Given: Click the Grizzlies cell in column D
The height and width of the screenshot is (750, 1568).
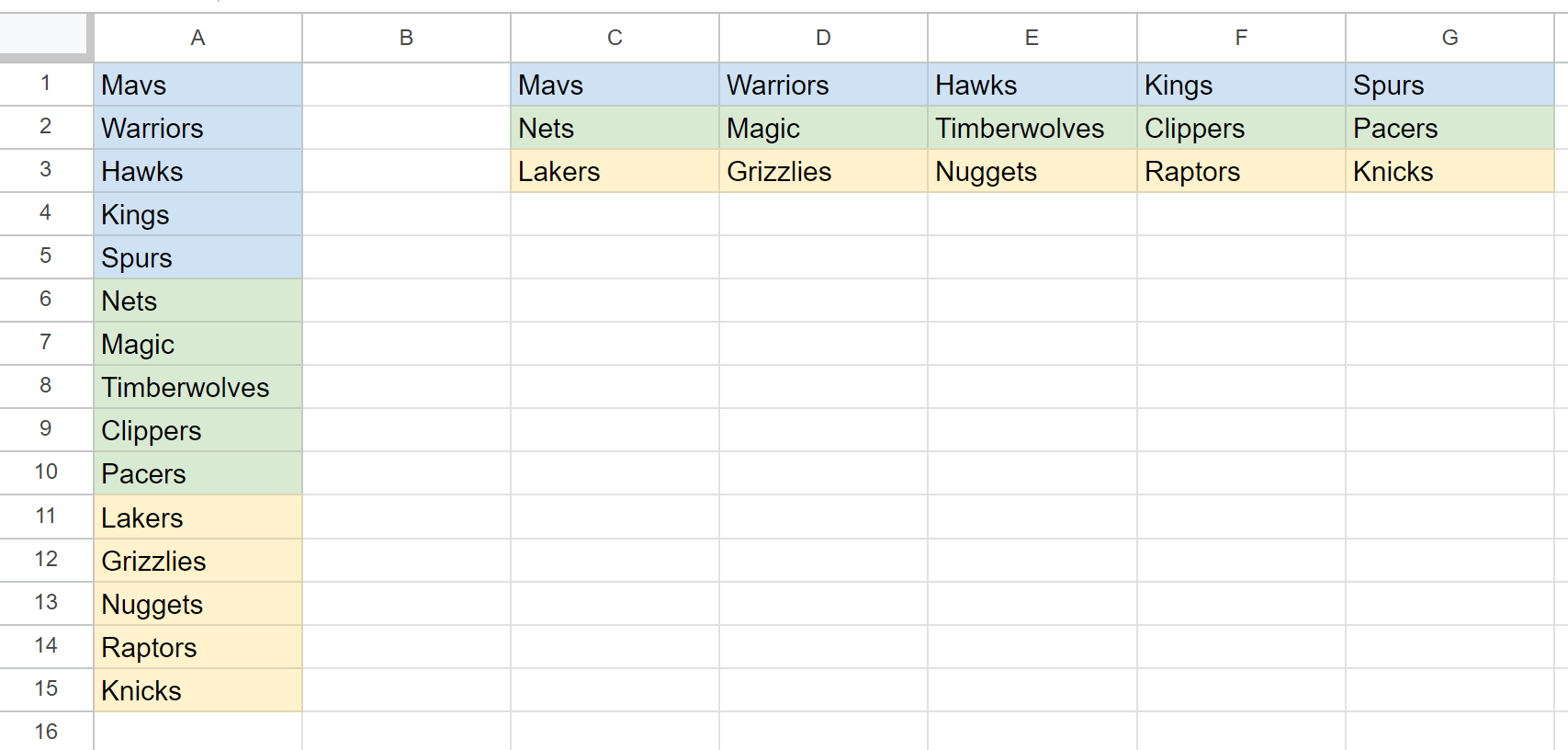Looking at the screenshot, I should (x=823, y=171).
